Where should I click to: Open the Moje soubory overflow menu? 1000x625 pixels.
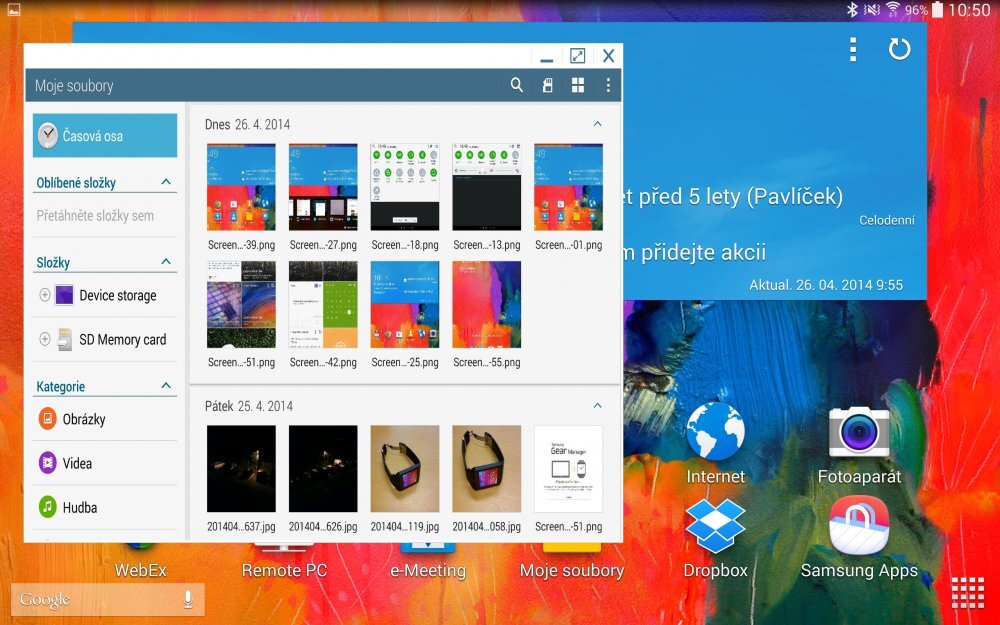(609, 85)
